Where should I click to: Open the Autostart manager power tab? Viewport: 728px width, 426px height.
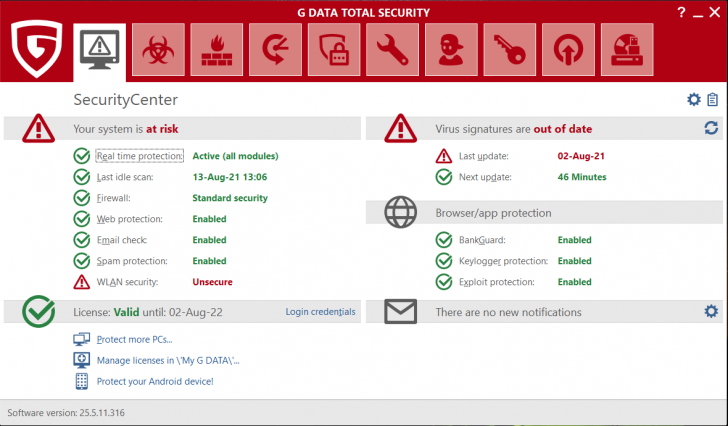pos(568,50)
